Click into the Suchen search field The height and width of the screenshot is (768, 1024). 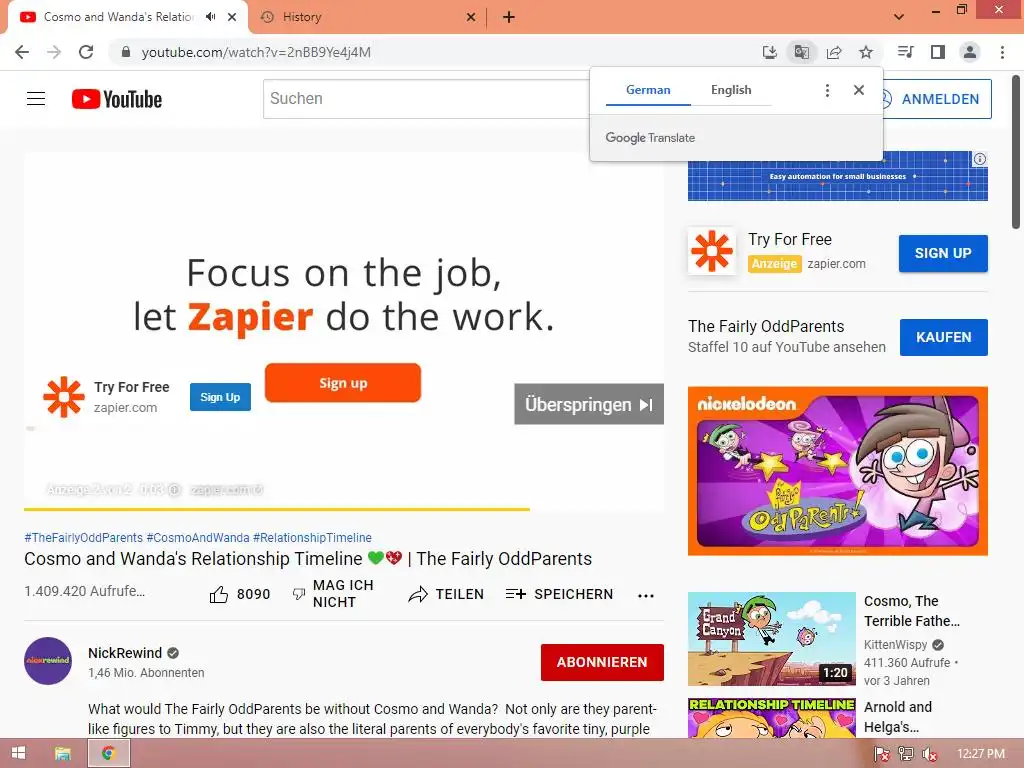coord(426,99)
